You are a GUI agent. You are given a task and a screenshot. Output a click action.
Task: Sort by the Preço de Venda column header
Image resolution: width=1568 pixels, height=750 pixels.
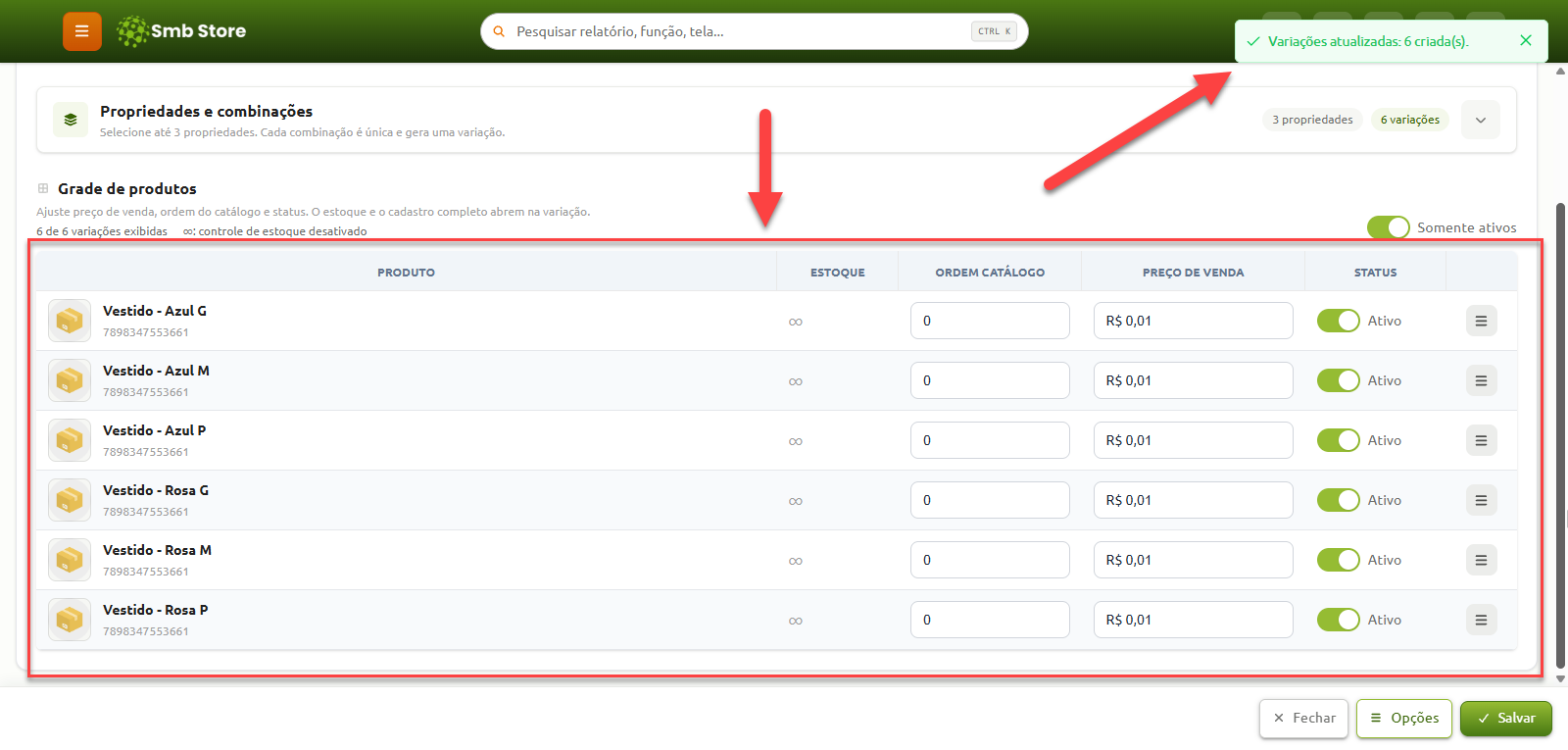pyautogui.click(x=1193, y=273)
